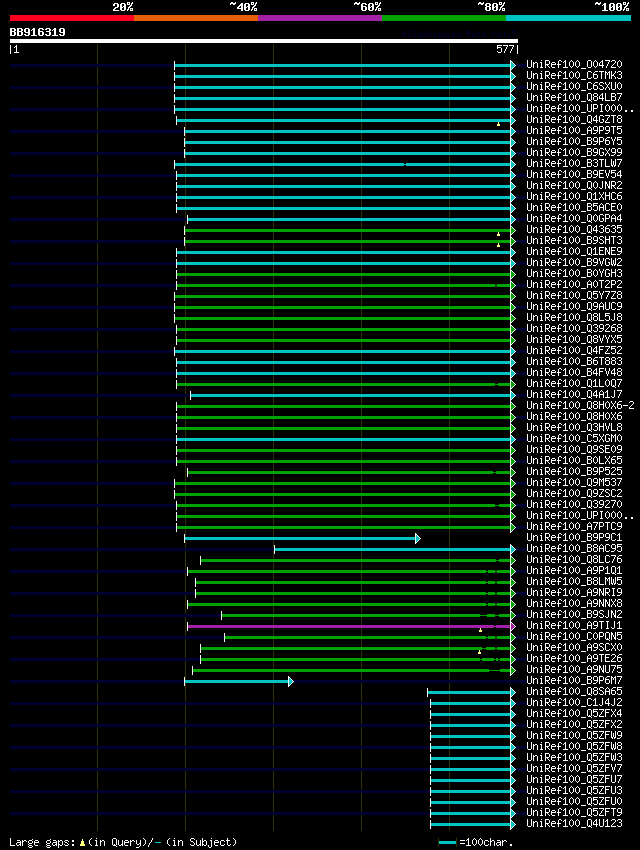The image size is (640, 850).
Task: Select the UniRef100_Q3HVL8 label
Action: coord(574,428)
